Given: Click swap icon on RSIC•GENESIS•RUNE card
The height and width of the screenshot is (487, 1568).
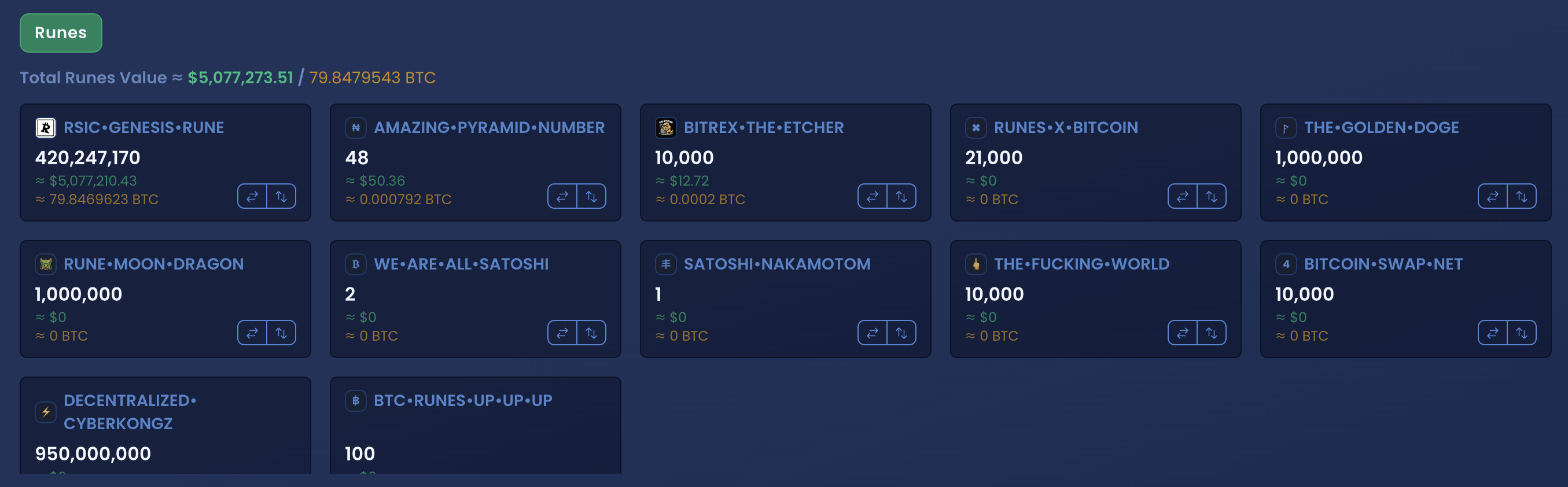Looking at the screenshot, I should coord(252,196).
